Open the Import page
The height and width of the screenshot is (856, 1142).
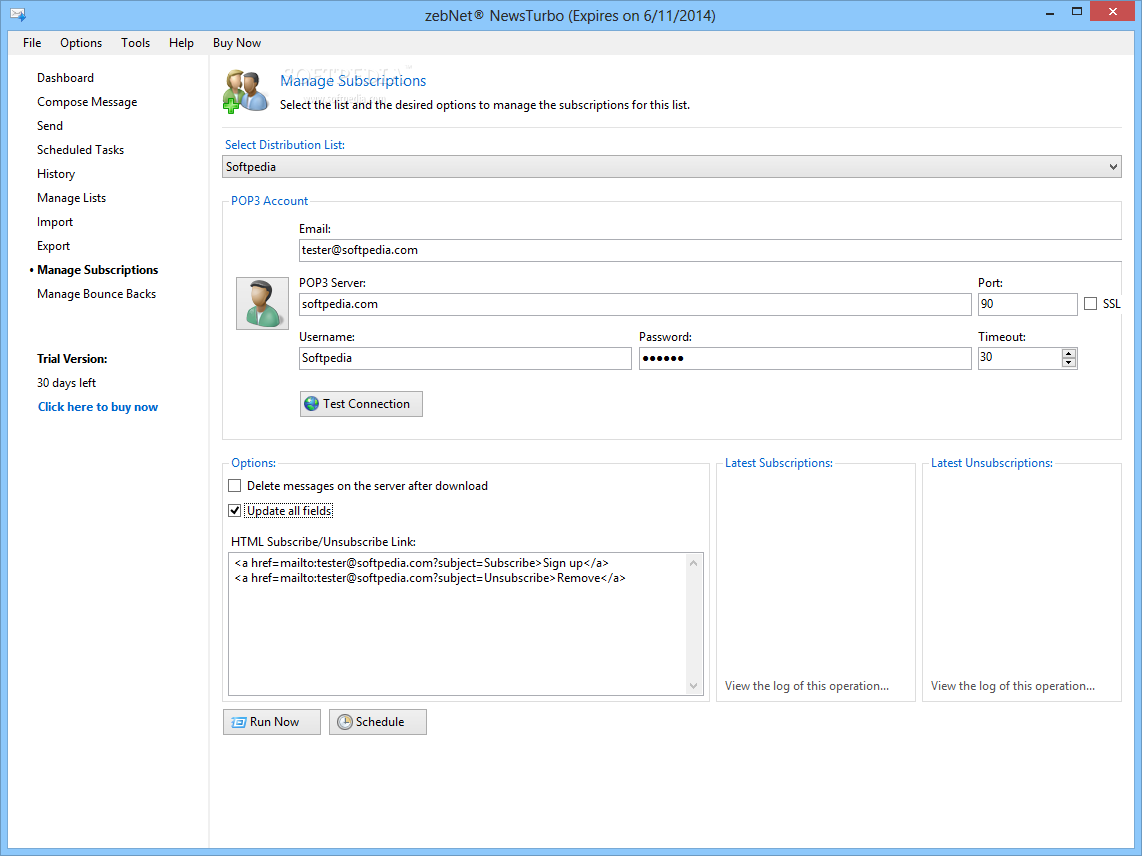coord(55,222)
